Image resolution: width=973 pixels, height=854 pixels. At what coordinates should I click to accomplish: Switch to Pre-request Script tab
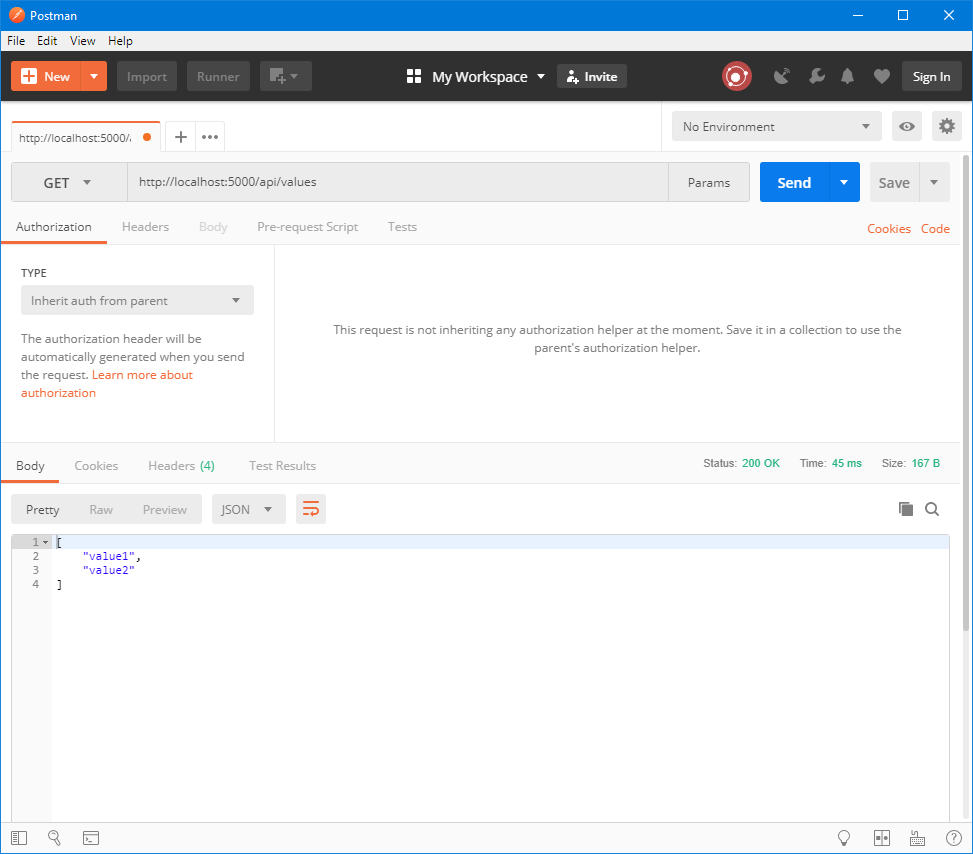pos(308,227)
